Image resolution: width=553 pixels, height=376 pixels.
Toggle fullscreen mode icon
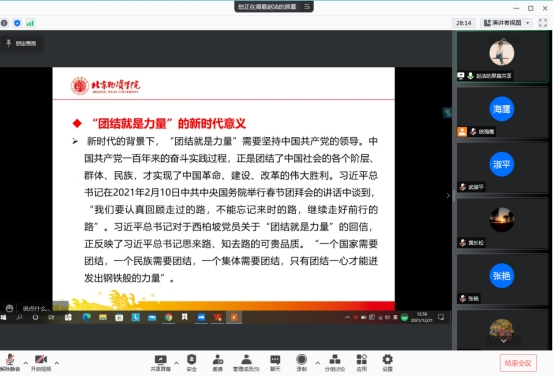[x=543, y=23]
